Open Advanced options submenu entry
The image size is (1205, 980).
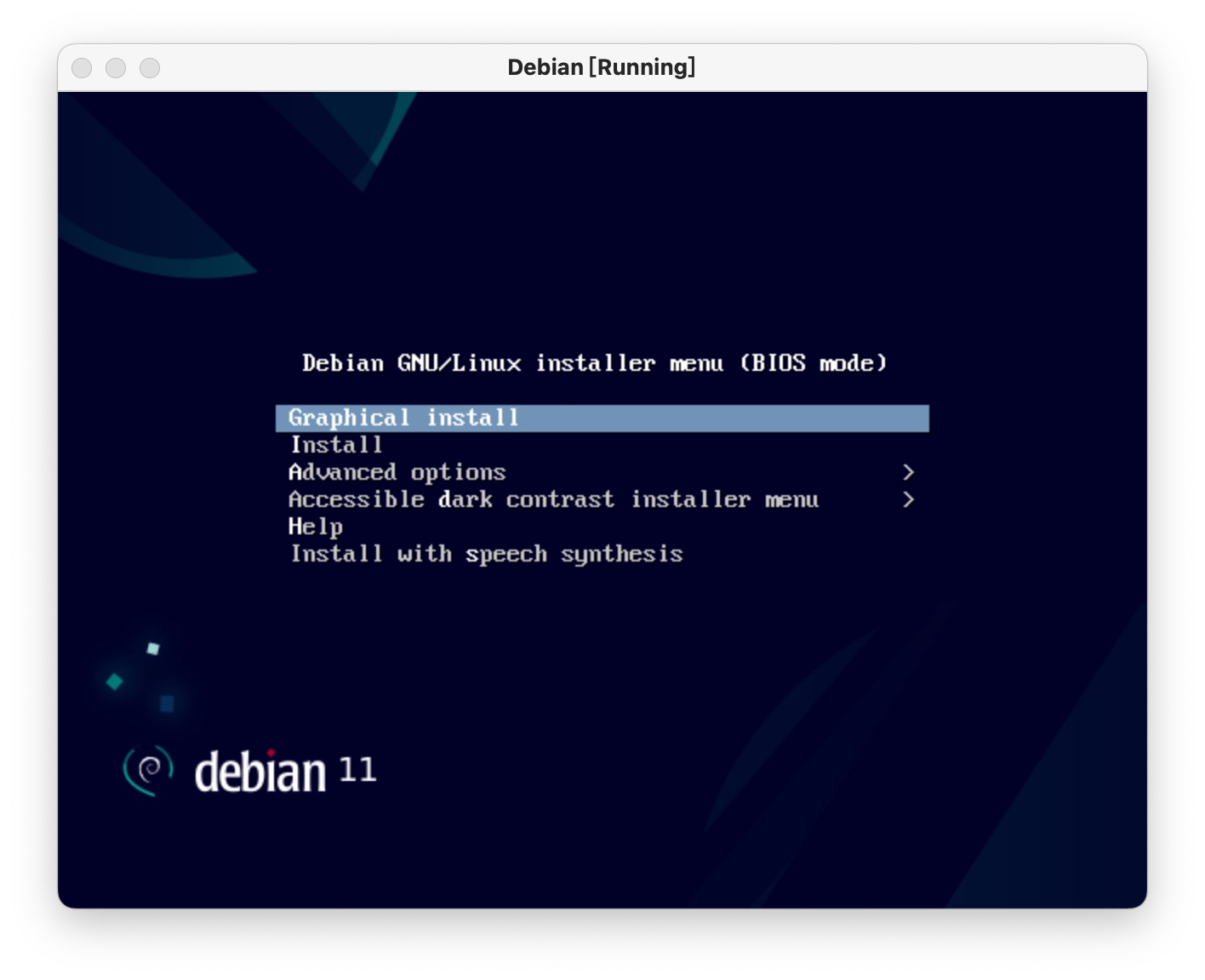602,472
